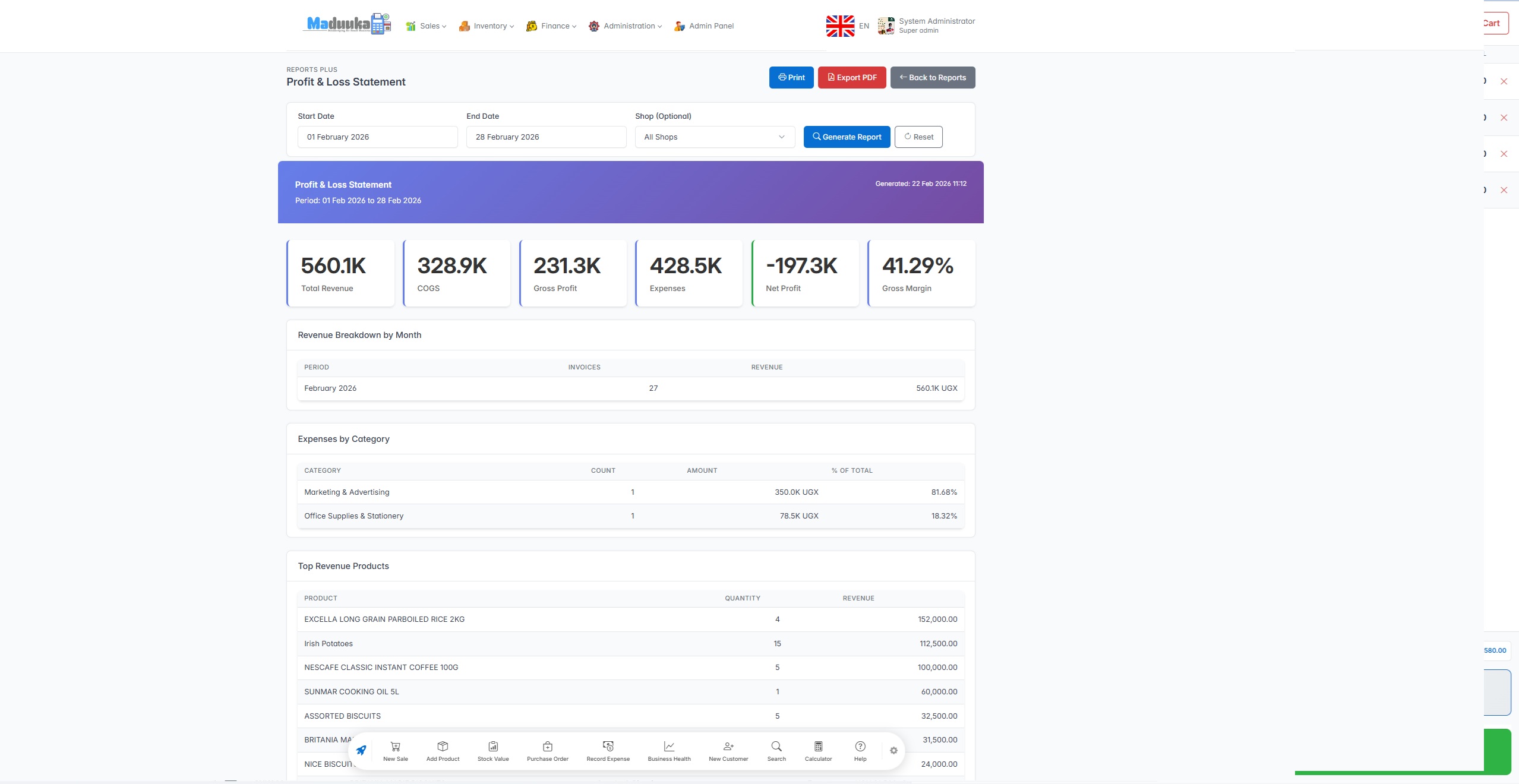Click the Help question mark icon

click(x=860, y=747)
